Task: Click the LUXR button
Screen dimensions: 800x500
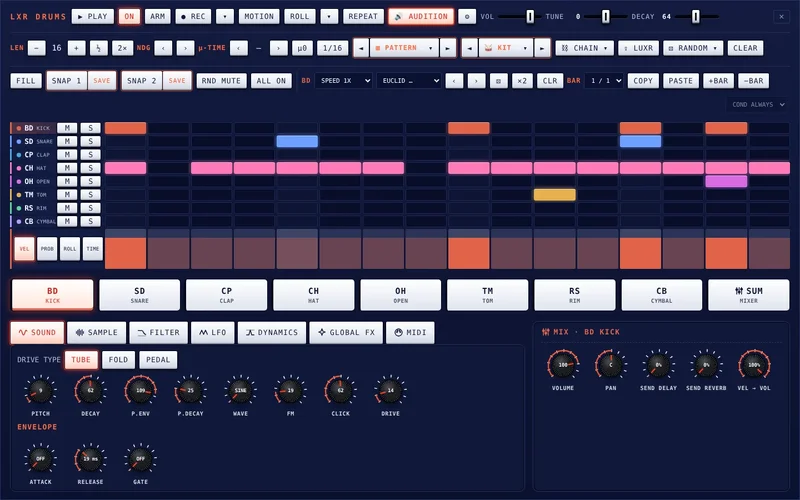Action: (638, 48)
